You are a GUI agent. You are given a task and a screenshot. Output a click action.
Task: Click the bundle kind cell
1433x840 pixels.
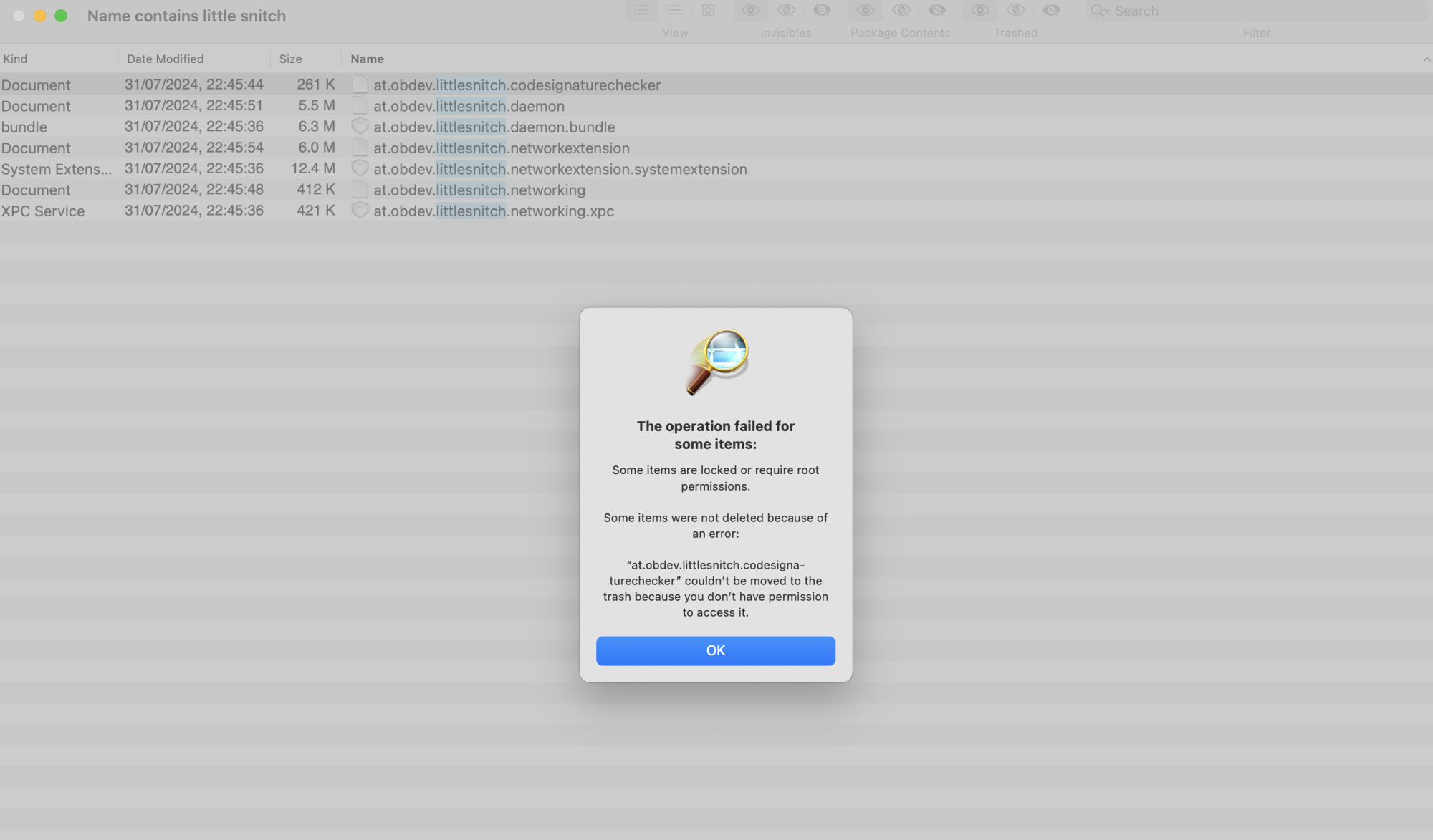pos(24,127)
